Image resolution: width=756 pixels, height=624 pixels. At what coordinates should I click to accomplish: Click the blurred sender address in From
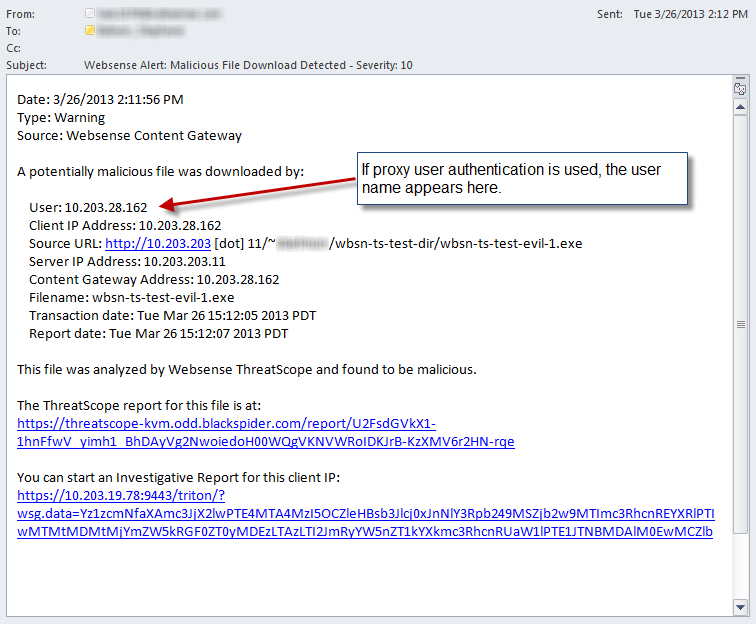[160, 14]
